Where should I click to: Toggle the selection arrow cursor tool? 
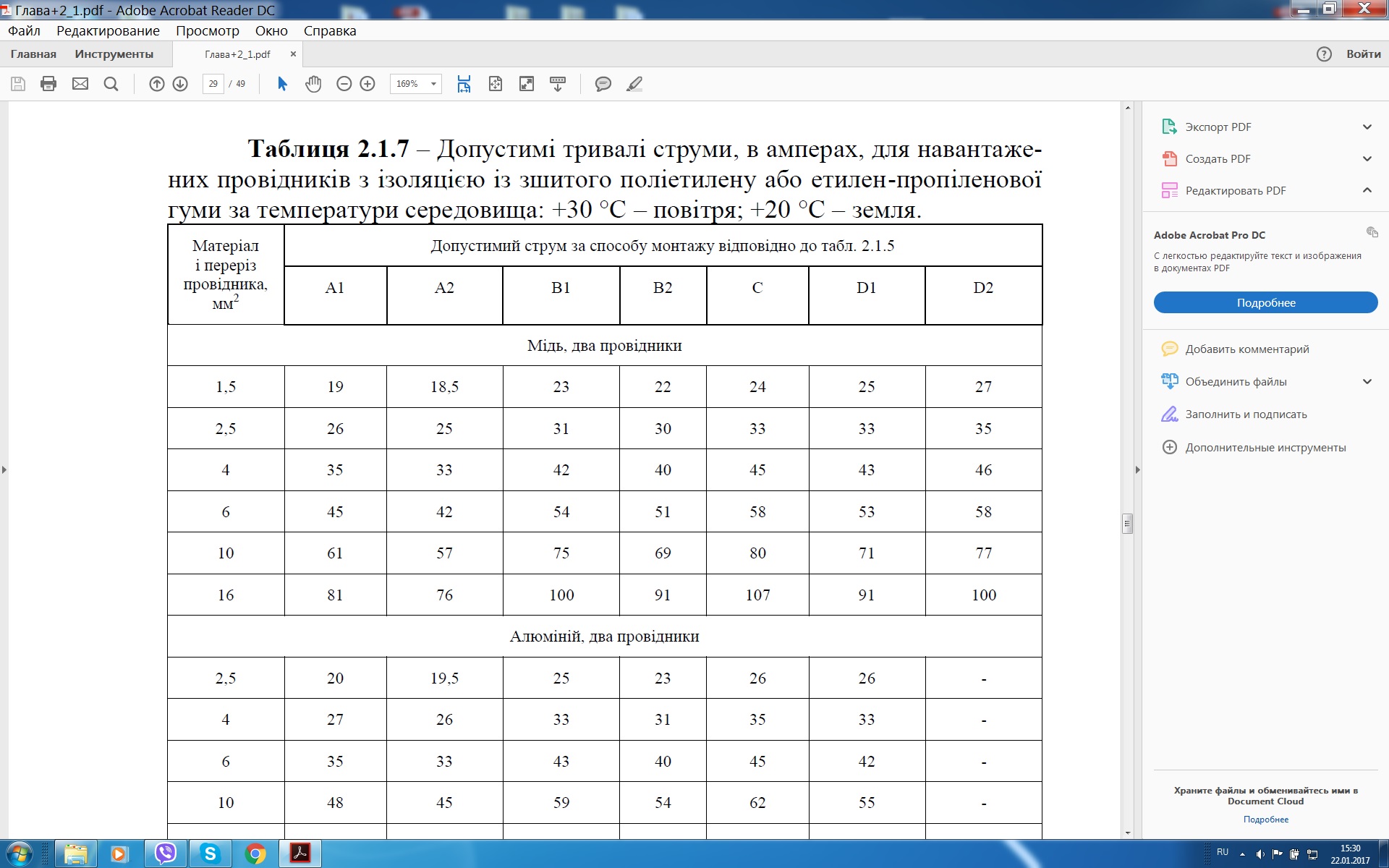pos(282,84)
